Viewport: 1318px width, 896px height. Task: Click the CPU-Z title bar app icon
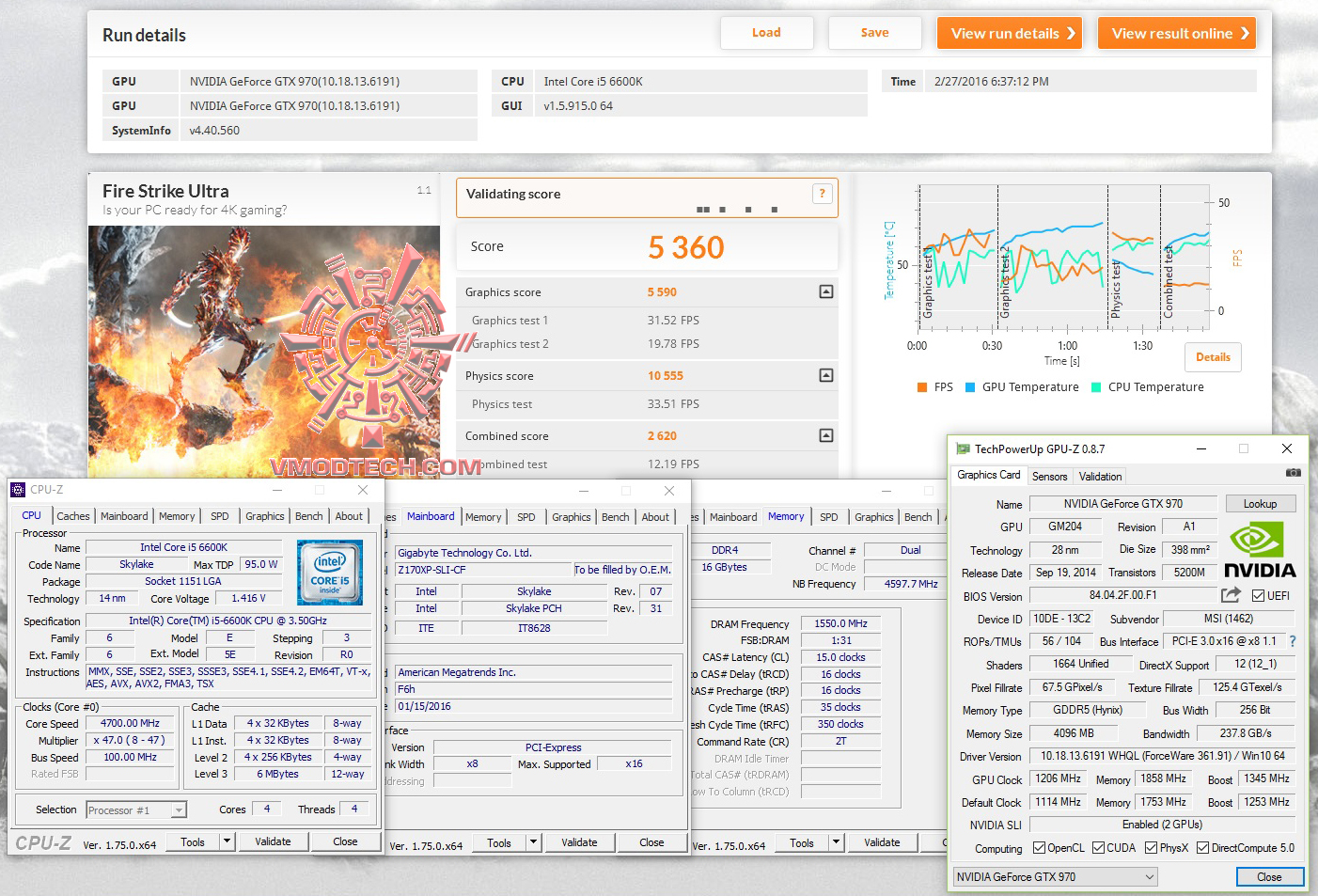18,490
